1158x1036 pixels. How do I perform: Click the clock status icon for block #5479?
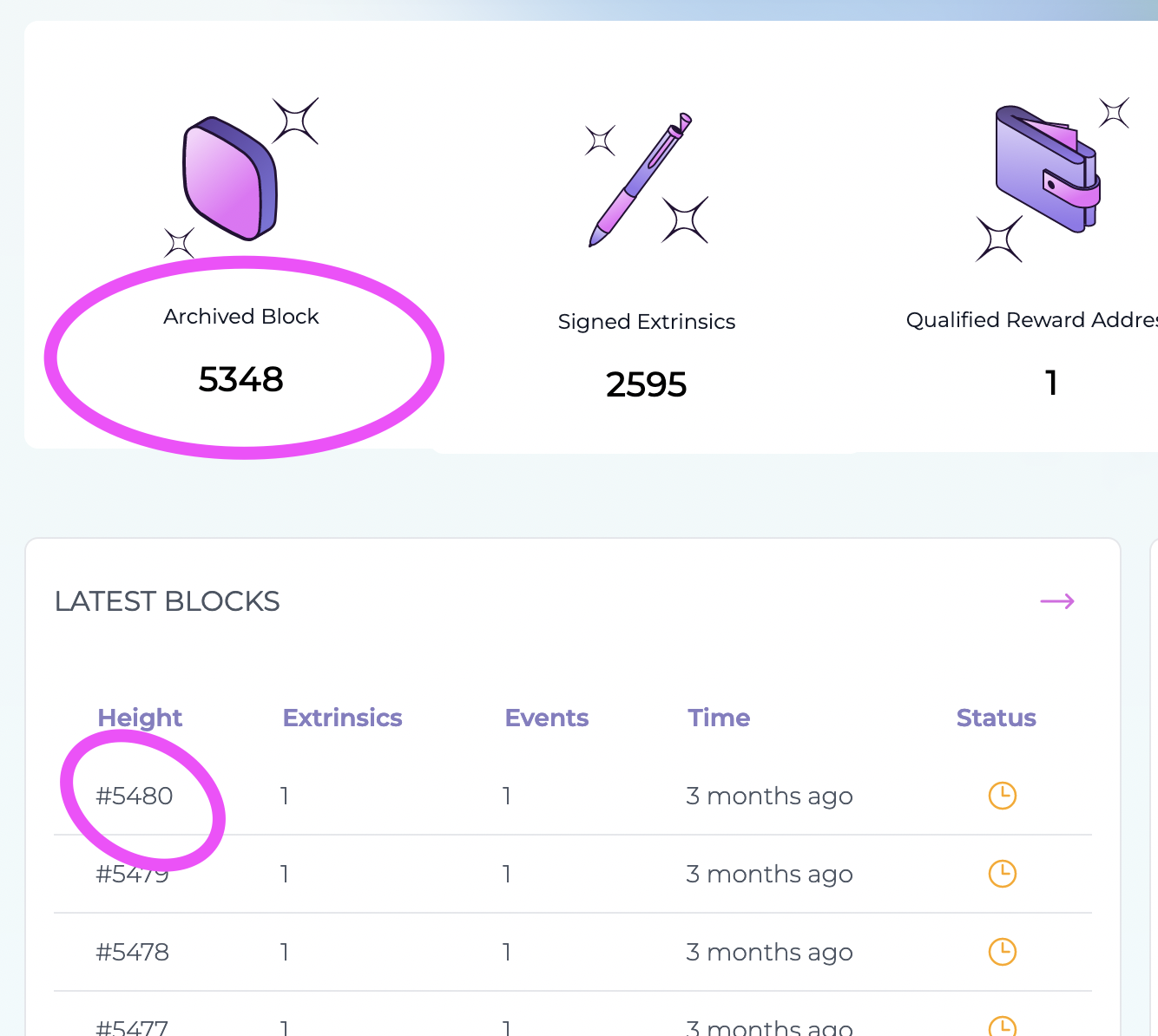click(x=1002, y=874)
